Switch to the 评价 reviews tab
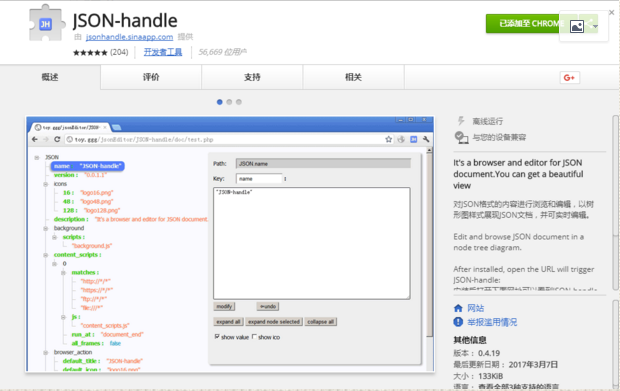This screenshot has height=391, width=620. pos(151,77)
